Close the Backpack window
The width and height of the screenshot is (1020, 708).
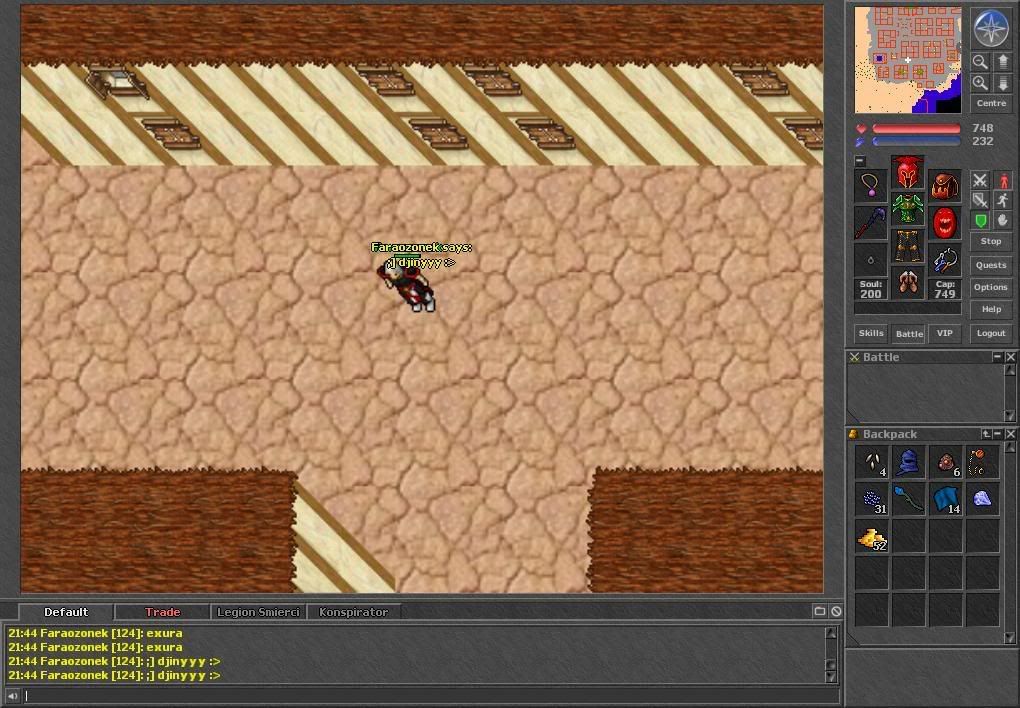(1010, 433)
